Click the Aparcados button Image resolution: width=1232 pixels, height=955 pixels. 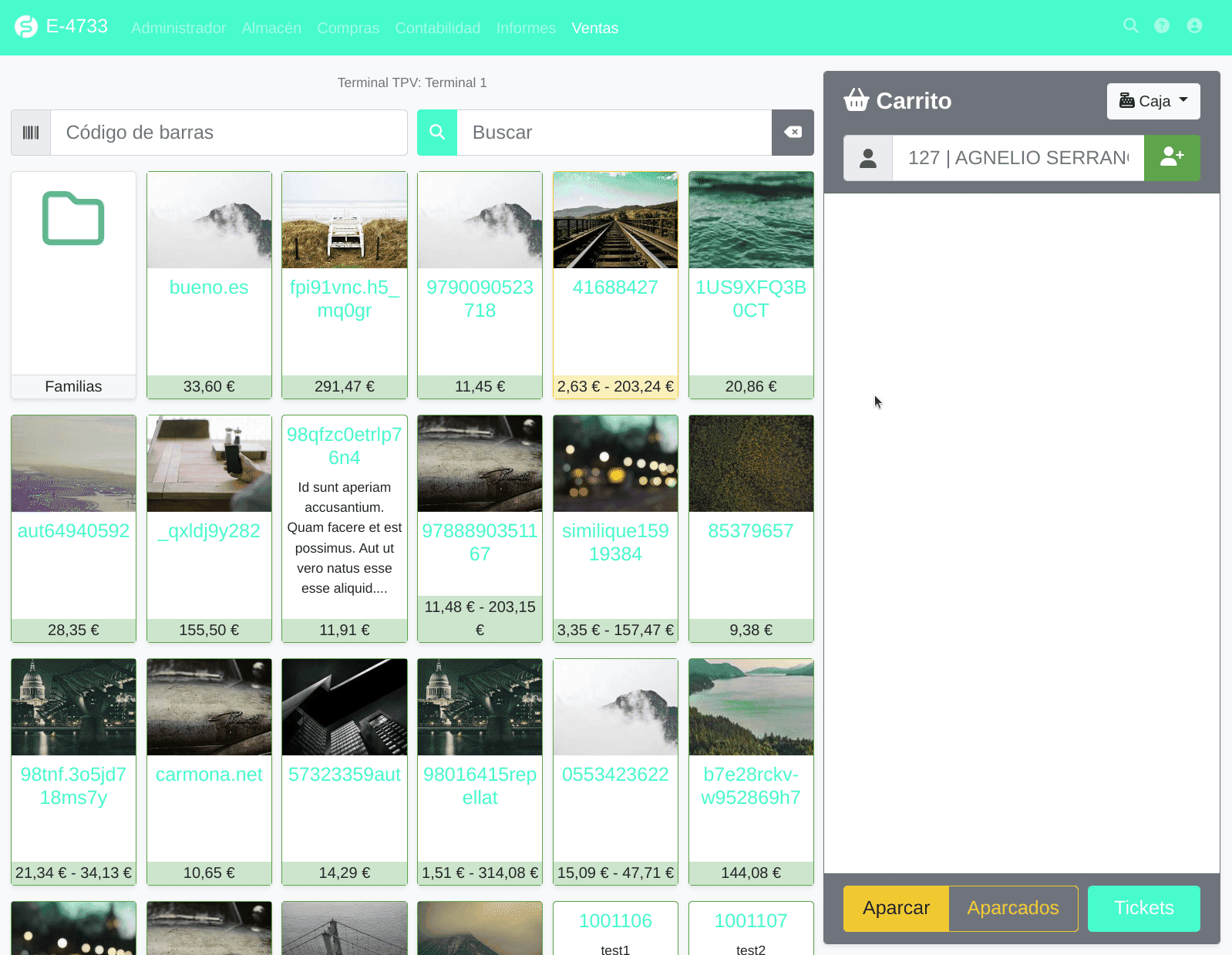[1013, 908]
